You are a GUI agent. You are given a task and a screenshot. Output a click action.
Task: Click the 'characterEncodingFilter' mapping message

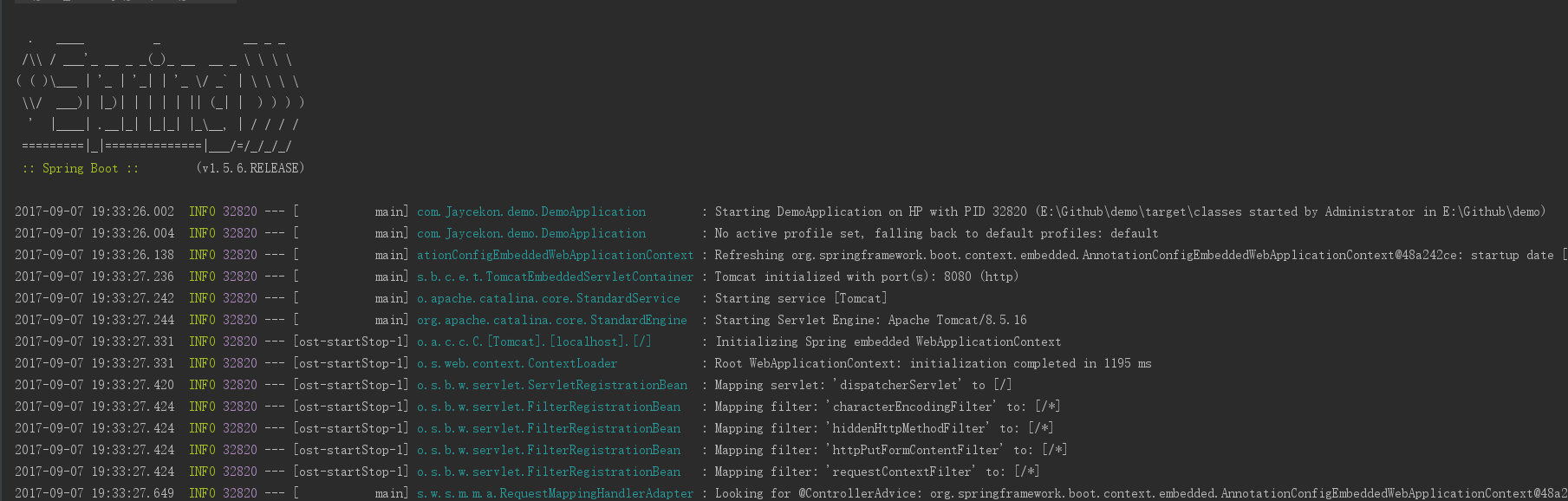point(888,407)
